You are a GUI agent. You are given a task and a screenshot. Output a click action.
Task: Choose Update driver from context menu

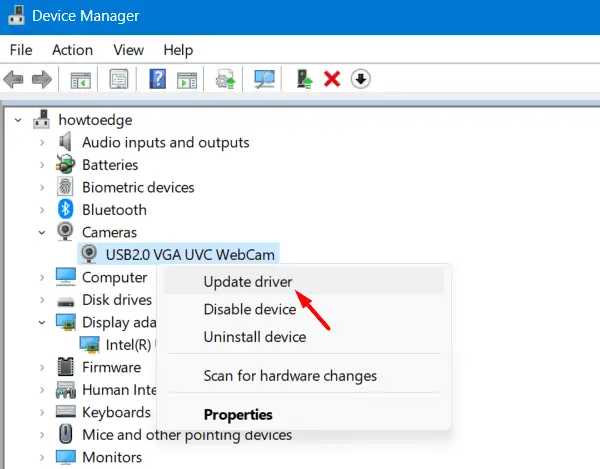click(304, 282)
